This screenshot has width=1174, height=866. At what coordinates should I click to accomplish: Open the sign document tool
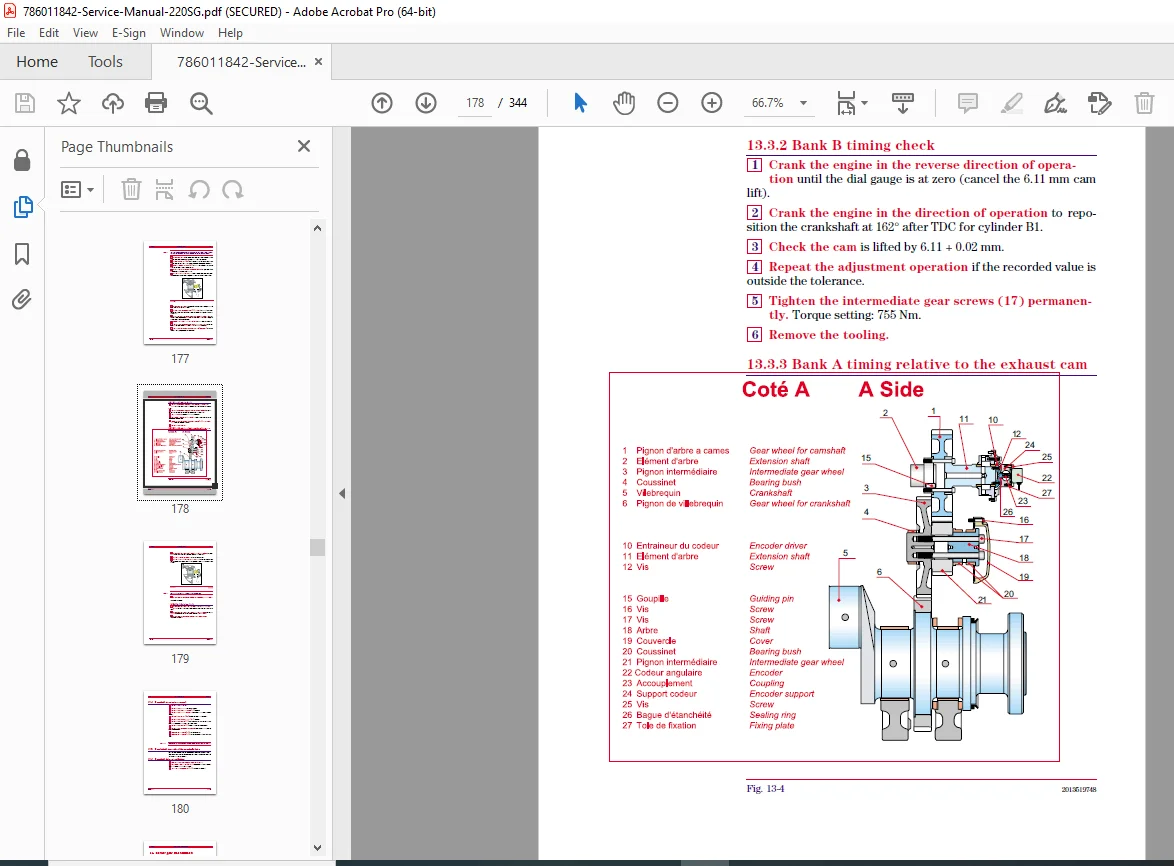[1056, 103]
